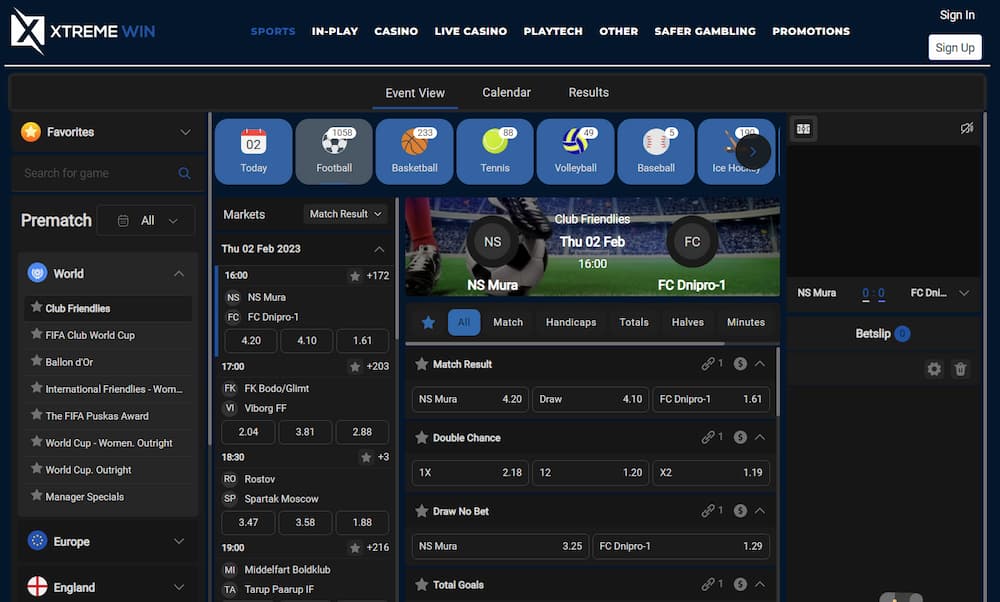The image size is (1000, 602).
Task: Open the Match Result markets dropdown
Action: [x=345, y=214]
